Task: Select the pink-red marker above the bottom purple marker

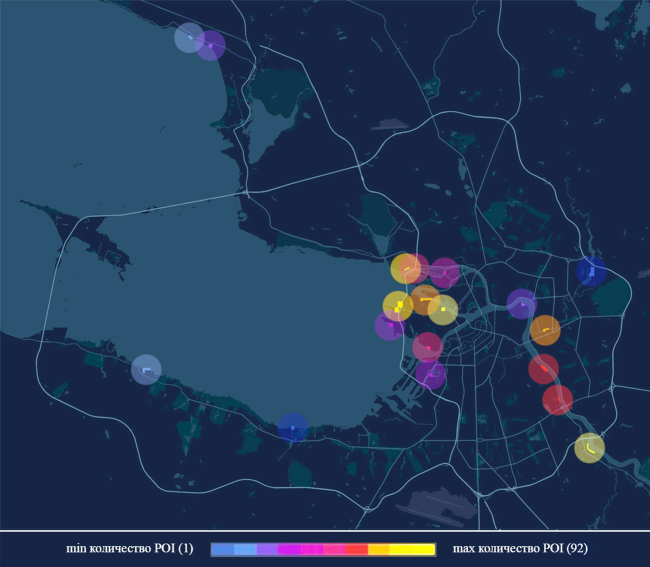Action: [427, 346]
